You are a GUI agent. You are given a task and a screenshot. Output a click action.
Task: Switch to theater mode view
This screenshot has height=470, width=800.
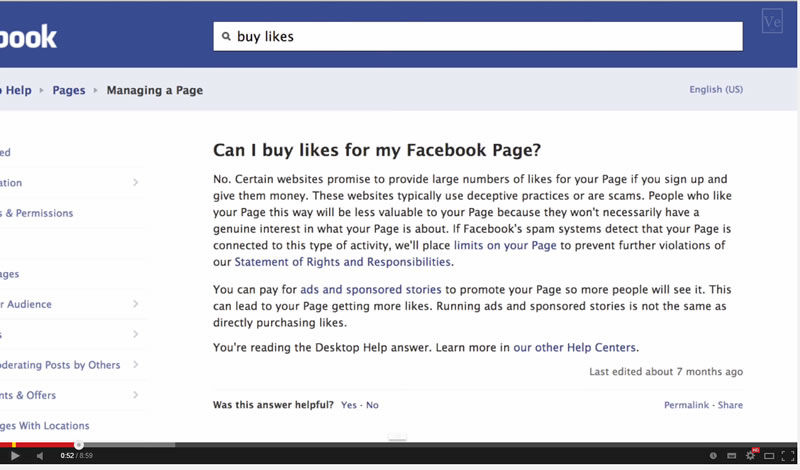pyautogui.click(x=769, y=456)
